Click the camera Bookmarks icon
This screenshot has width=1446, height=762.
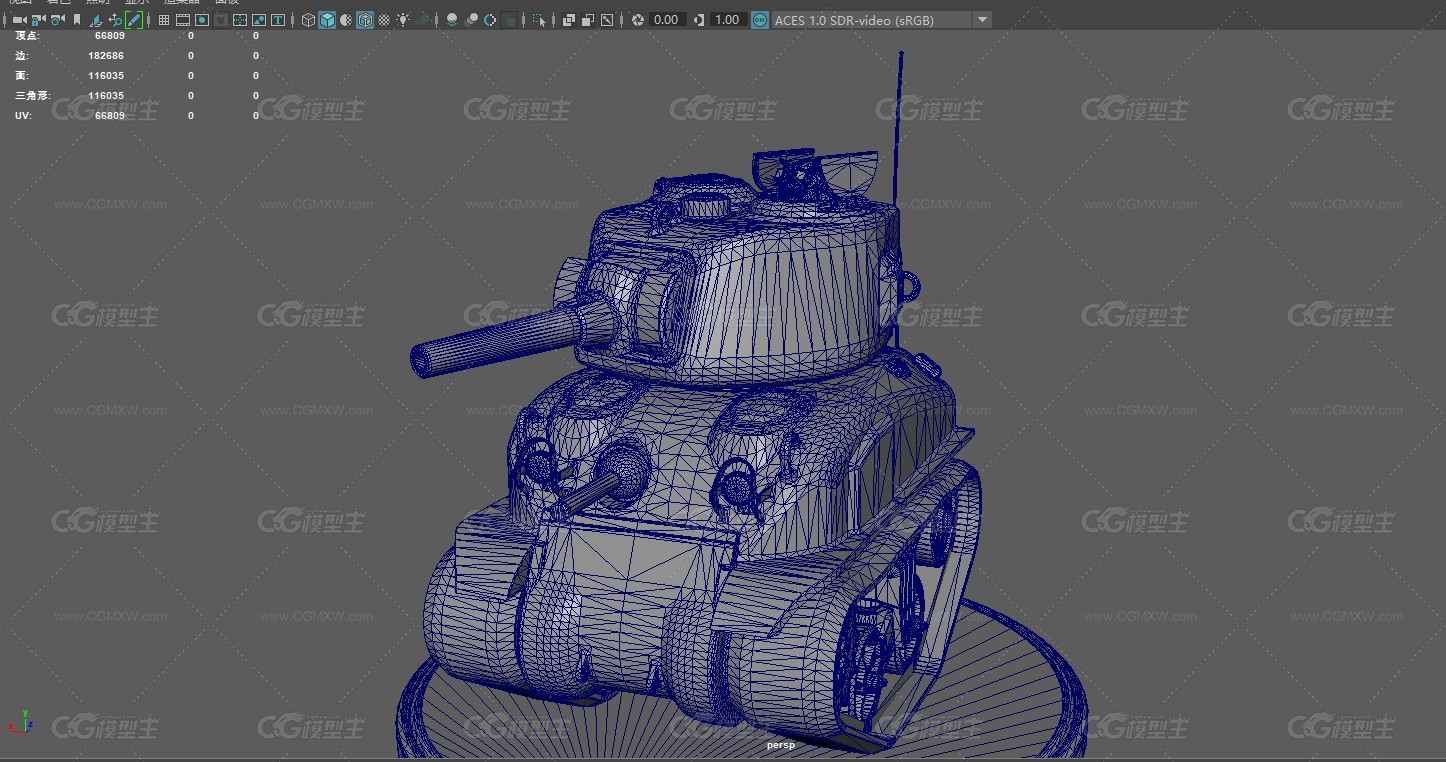tap(77, 20)
